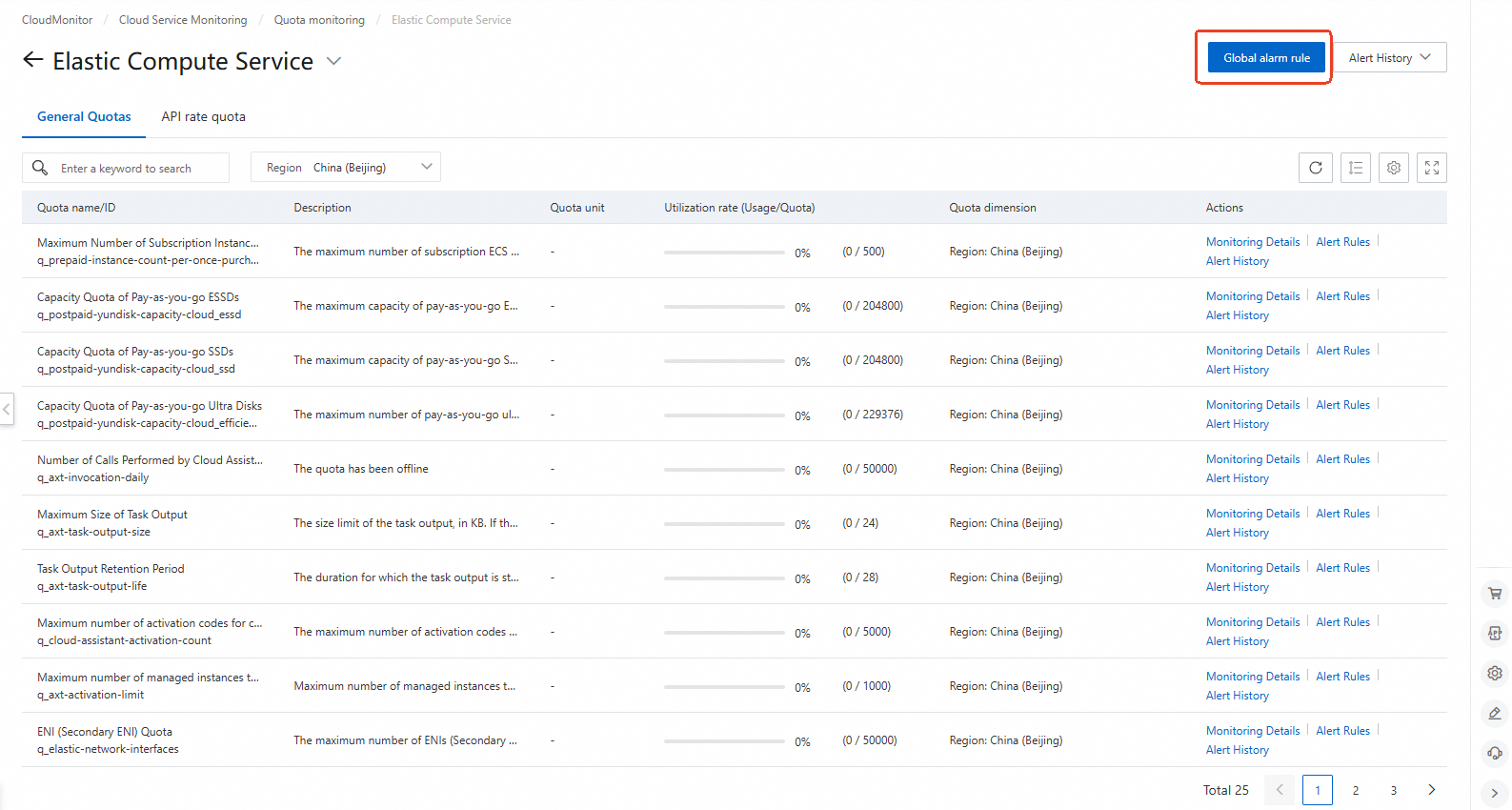1512x810 pixels.
Task: Open the support headset sidebar icon
Action: [1495, 753]
